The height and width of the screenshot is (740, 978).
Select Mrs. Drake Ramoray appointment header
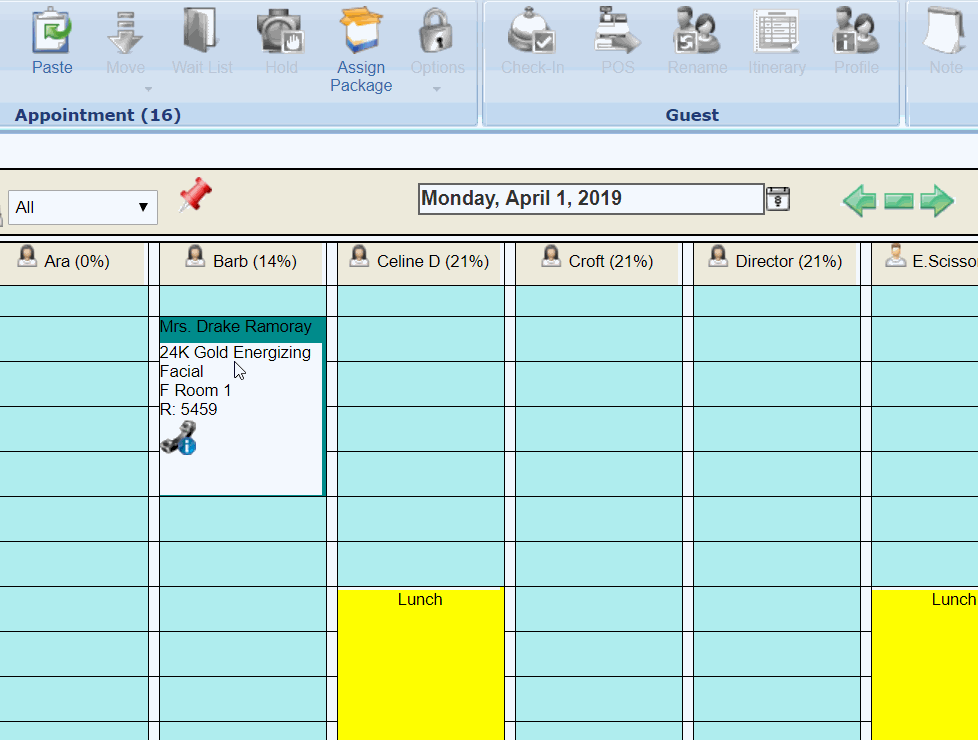(242, 329)
